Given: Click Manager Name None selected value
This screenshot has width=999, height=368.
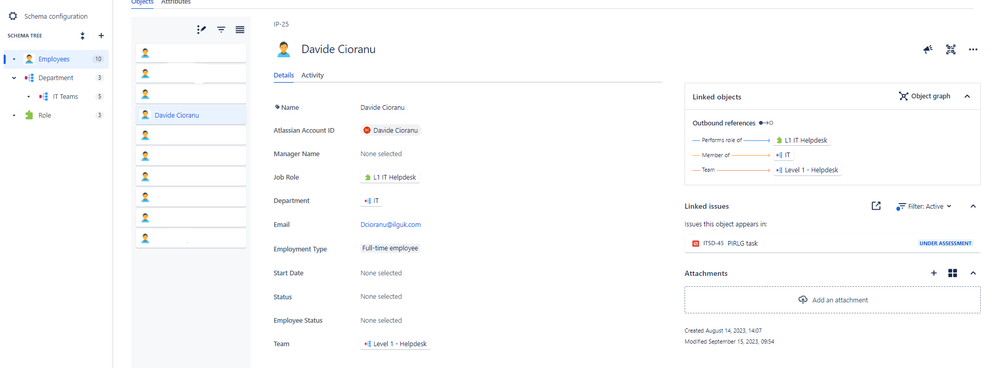Looking at the screenshot, I should tap(381, 153).
